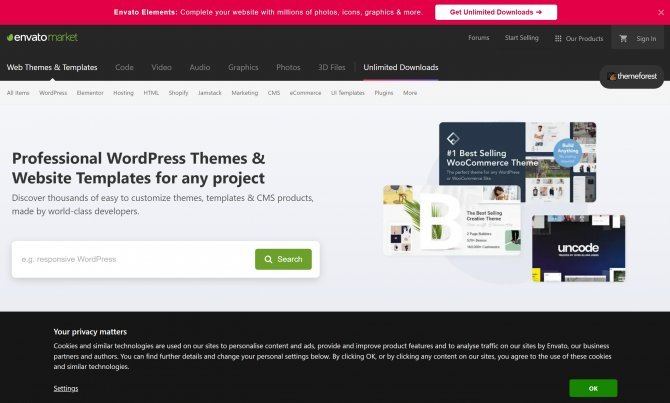Accept cookies with OK button
The image size is (670, 403).
(593, 388)
